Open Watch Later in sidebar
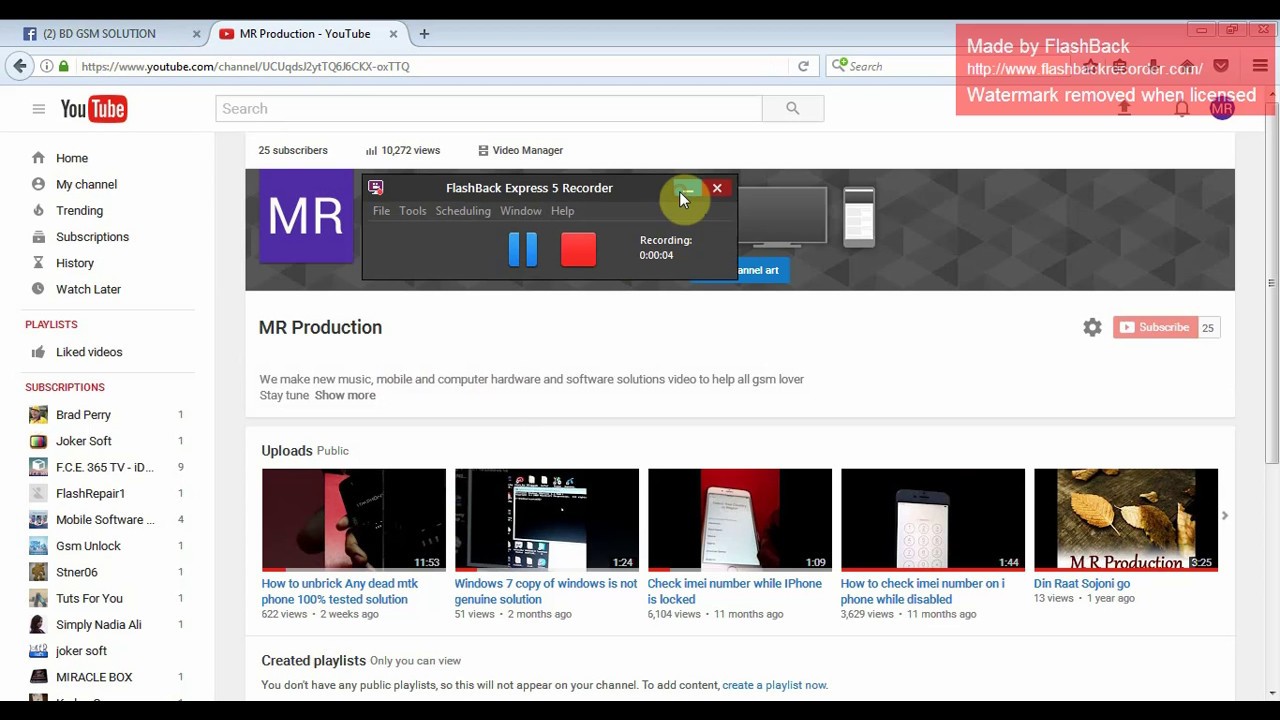The height and width of the screenshot is (720, 1280). [x=88, y=289]
